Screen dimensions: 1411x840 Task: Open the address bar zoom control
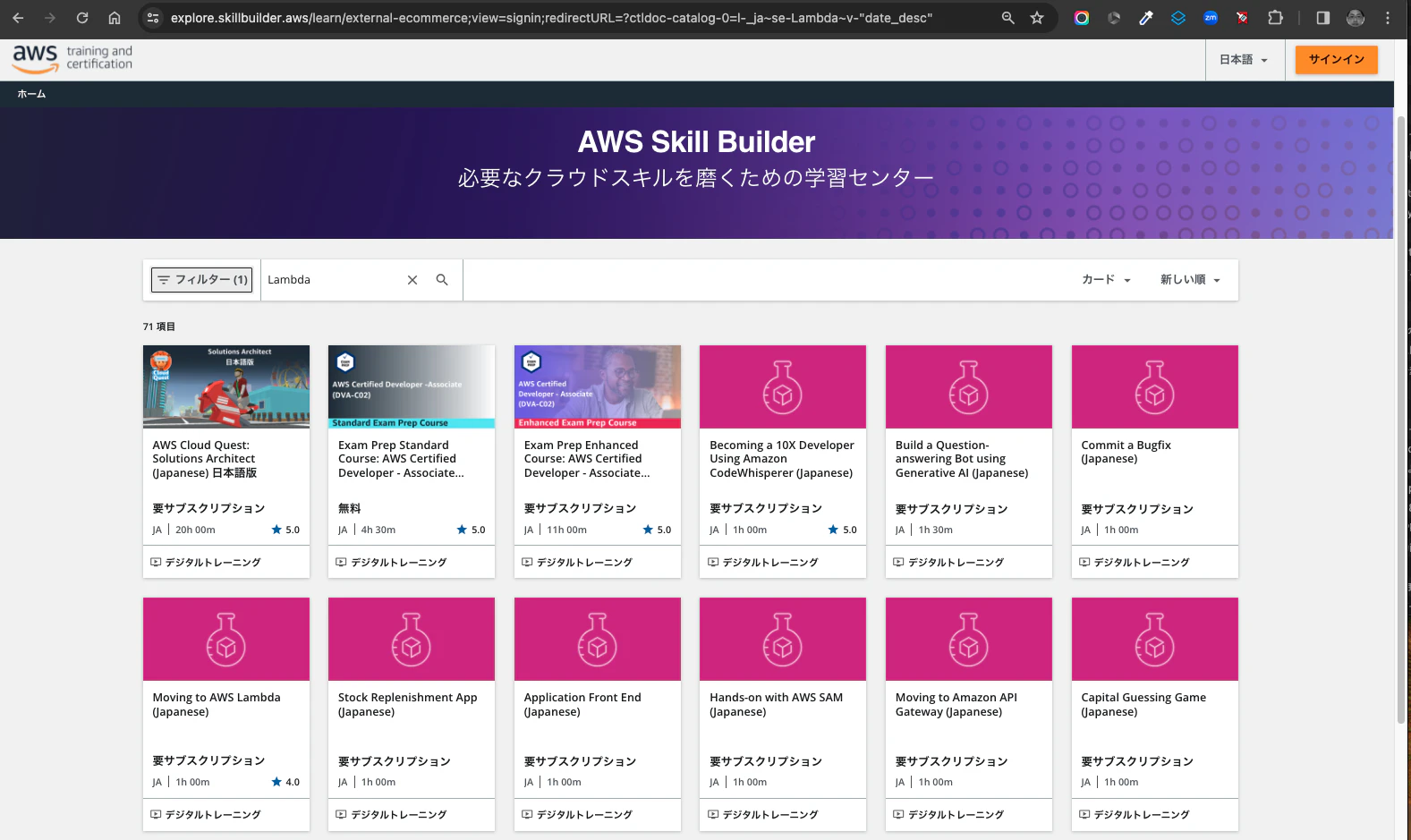click(x=1008, y=18)
